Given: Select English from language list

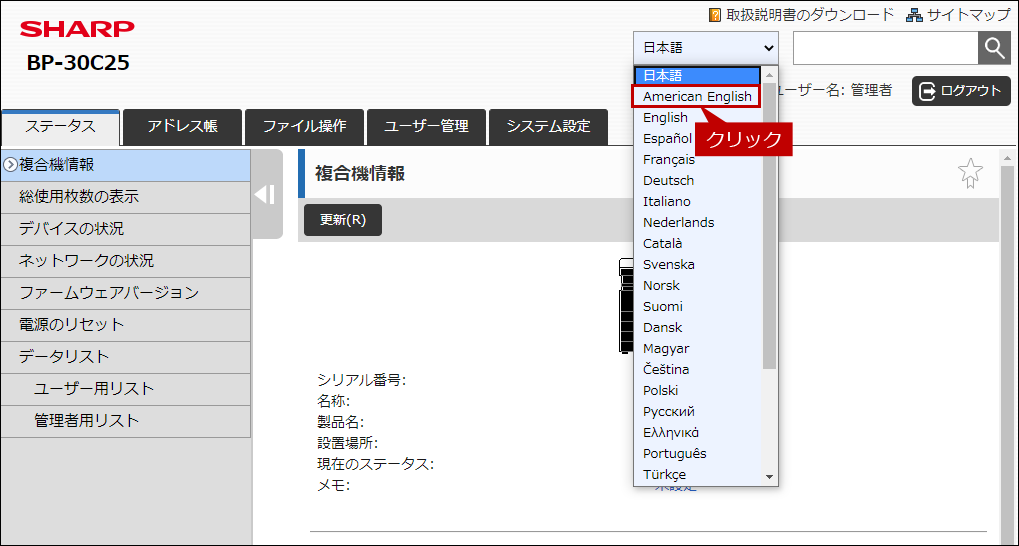Looking at the screenshot, I should point(697,118).
